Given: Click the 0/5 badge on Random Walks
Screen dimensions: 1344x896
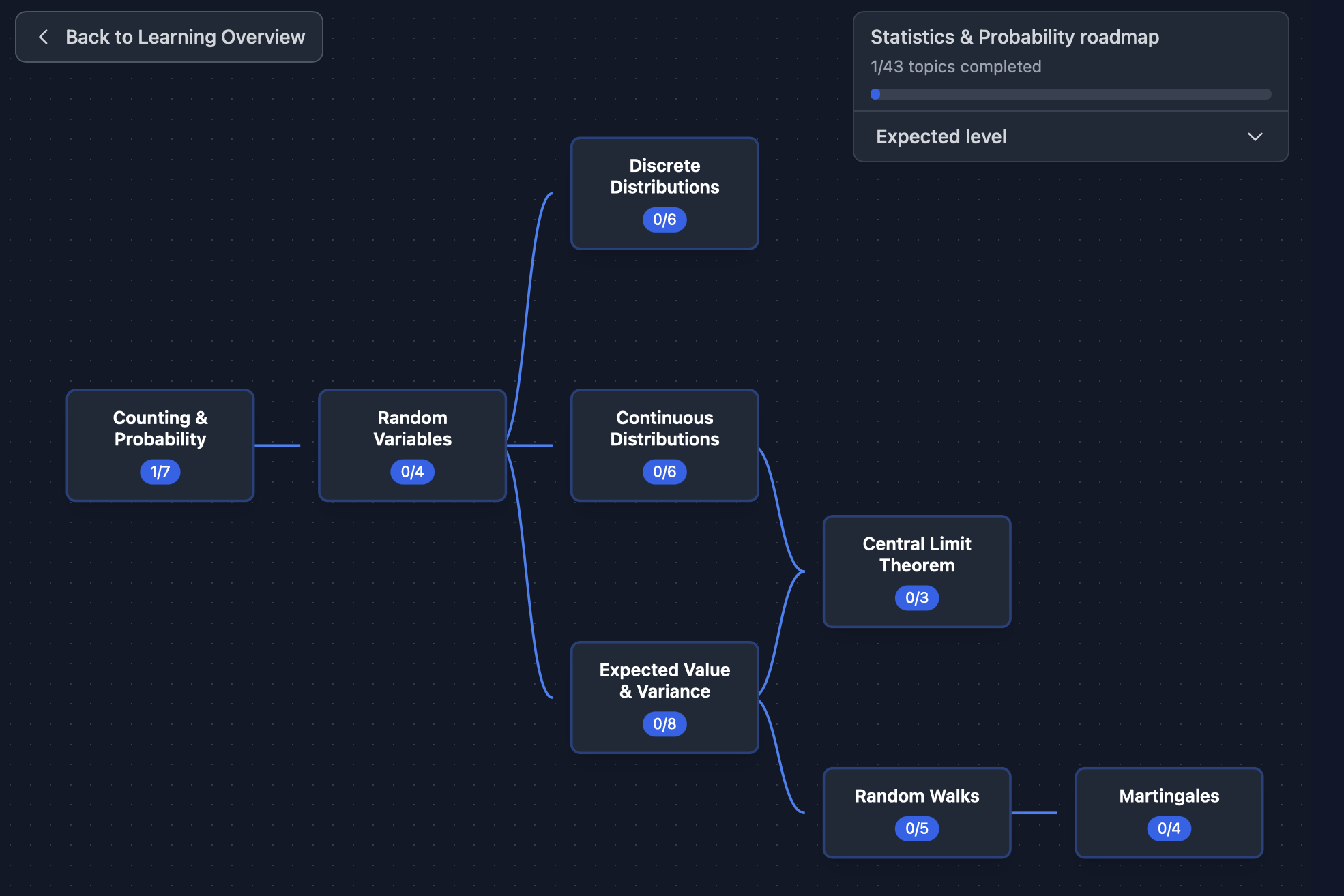Looking at the screenshot, I should pos(916,828).
